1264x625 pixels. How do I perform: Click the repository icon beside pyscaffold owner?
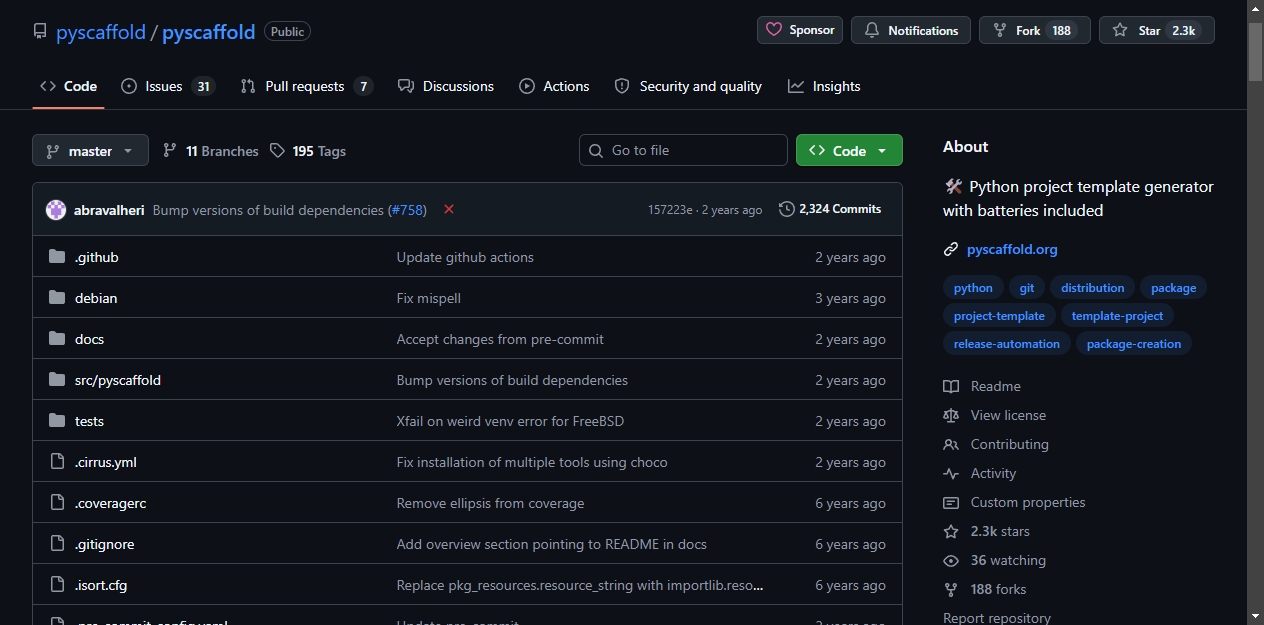40,32
